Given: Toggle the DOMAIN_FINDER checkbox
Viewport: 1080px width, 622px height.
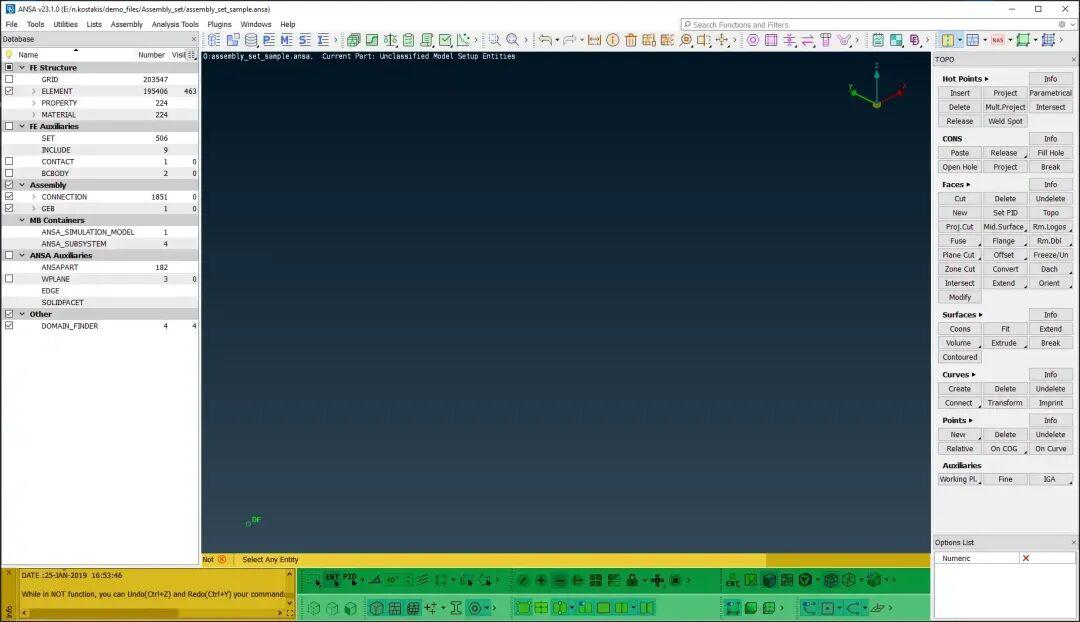Looking at the screenshot, I should click(x=9, y=325).
